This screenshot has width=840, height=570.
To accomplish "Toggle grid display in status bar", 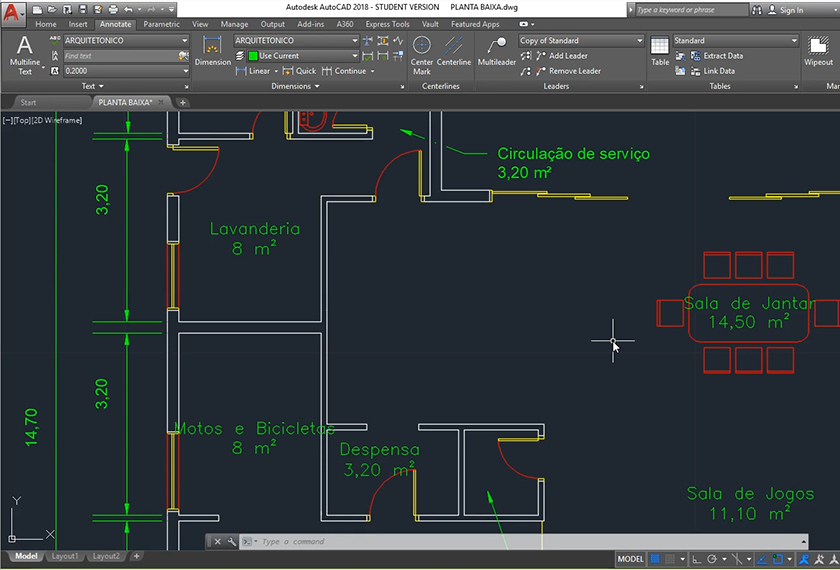I will (656, 559).
